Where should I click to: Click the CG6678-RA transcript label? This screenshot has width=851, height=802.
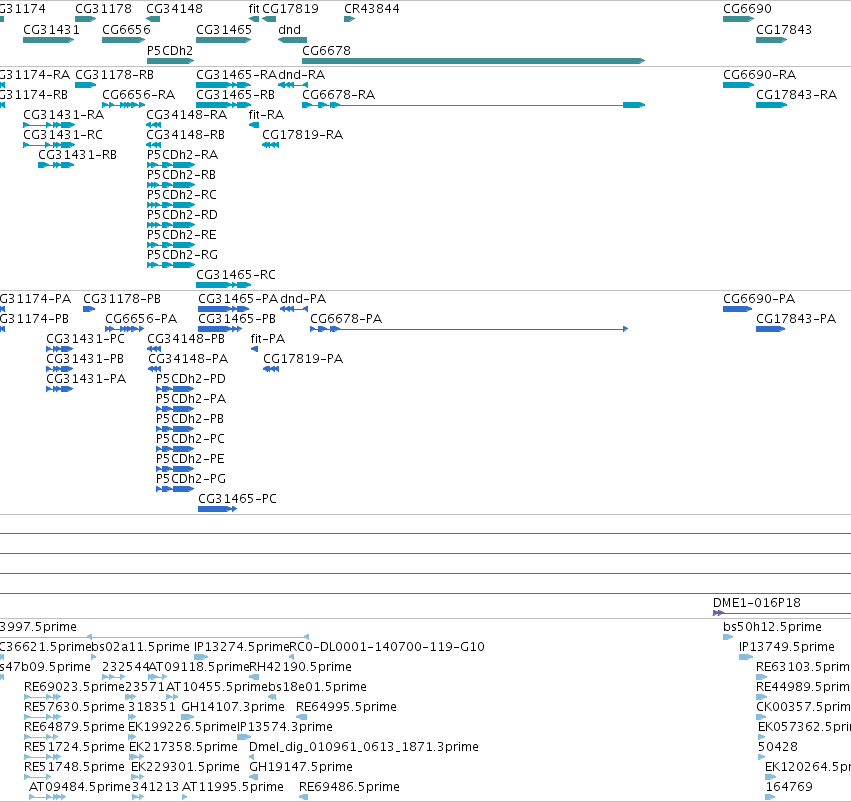(338, 95)
